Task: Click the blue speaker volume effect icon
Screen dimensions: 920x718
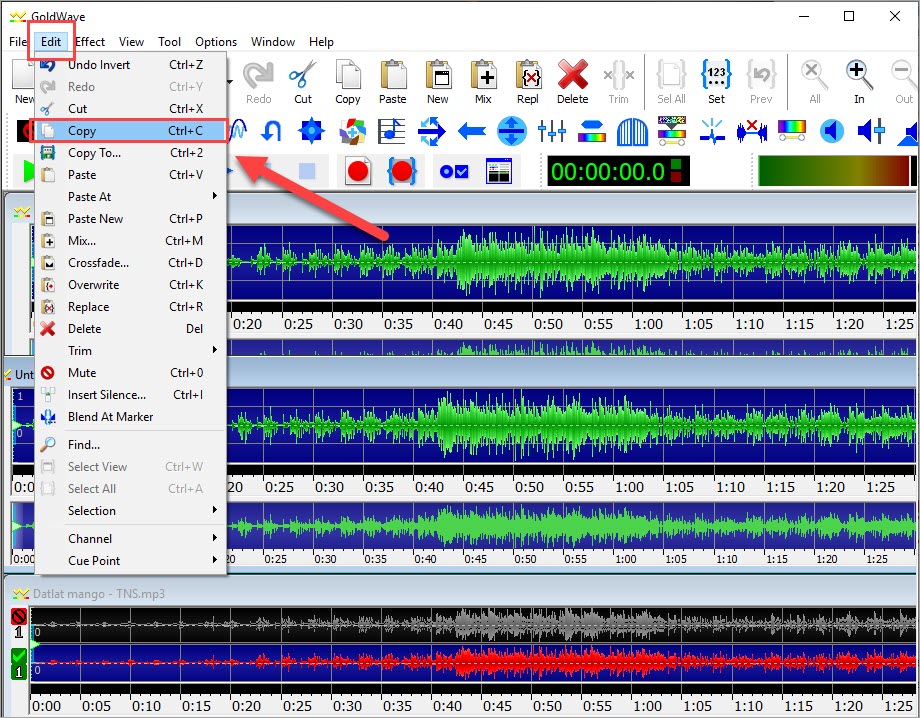Action: [x=830, y=130]
